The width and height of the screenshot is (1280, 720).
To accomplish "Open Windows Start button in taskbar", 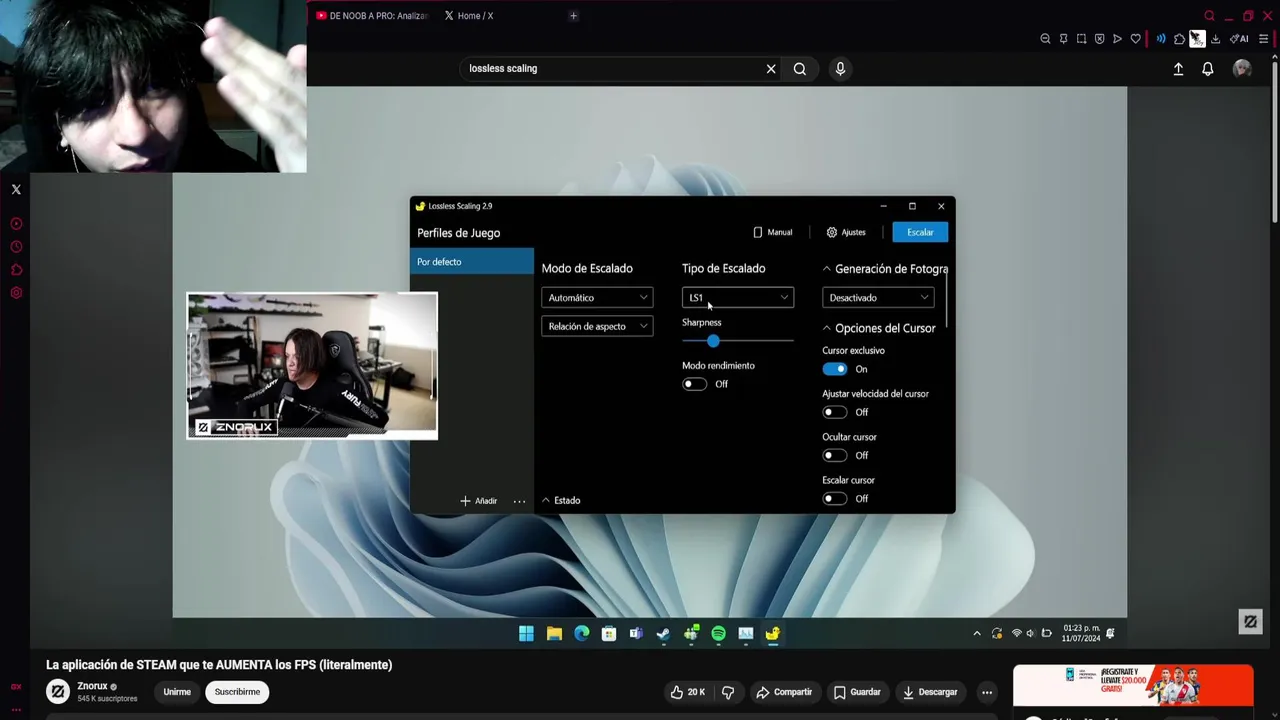I will [x=526, y=633].
